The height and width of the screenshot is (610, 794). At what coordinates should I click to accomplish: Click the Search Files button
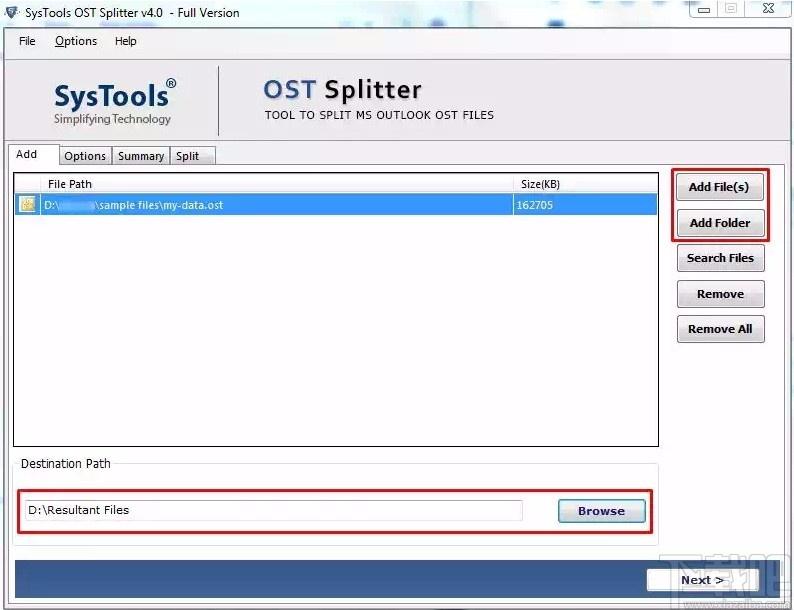(x=720, y=258)
